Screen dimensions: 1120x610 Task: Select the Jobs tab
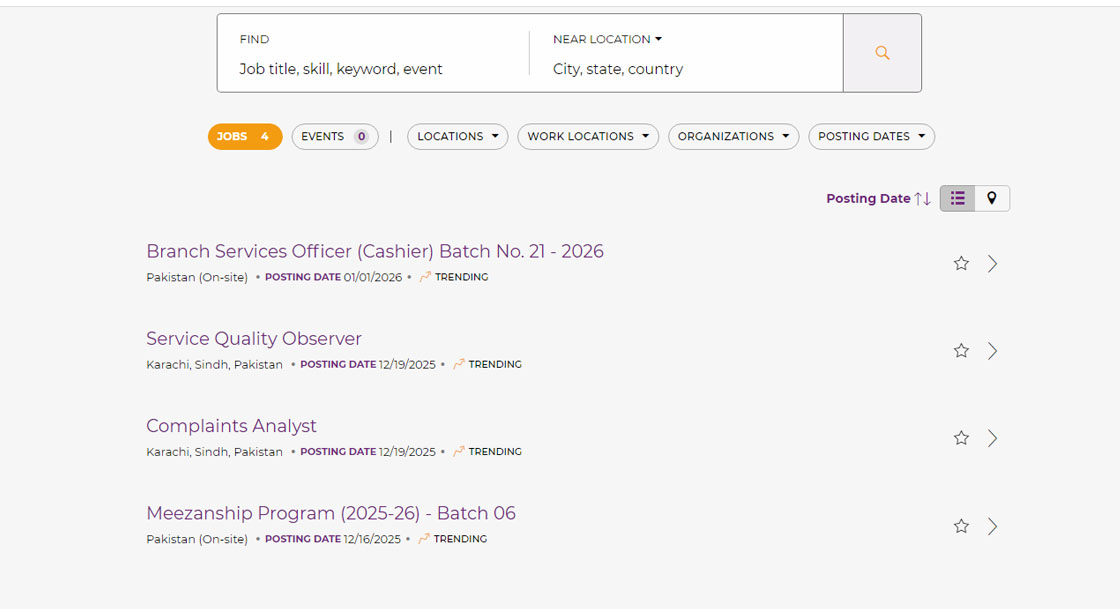tap(245, 137)
